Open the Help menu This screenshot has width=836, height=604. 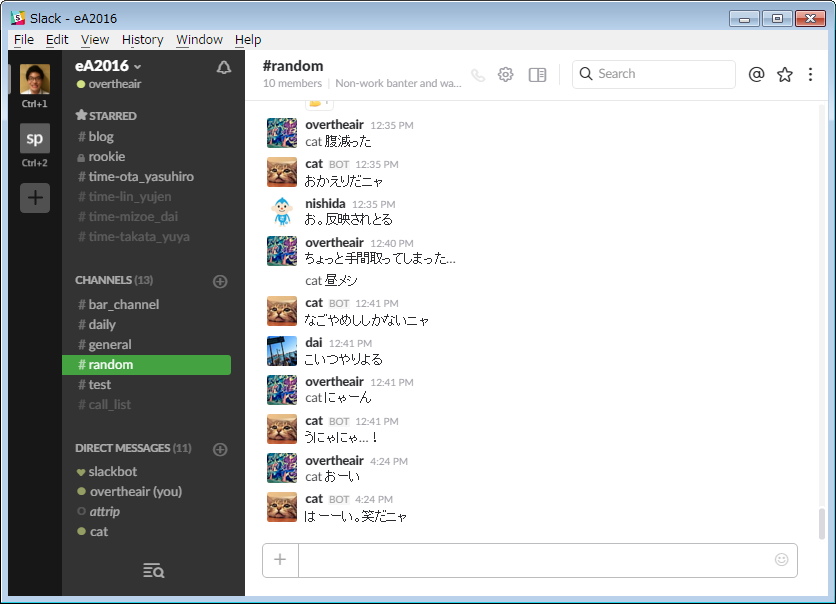pyautogui.click(x=248, y=39)
